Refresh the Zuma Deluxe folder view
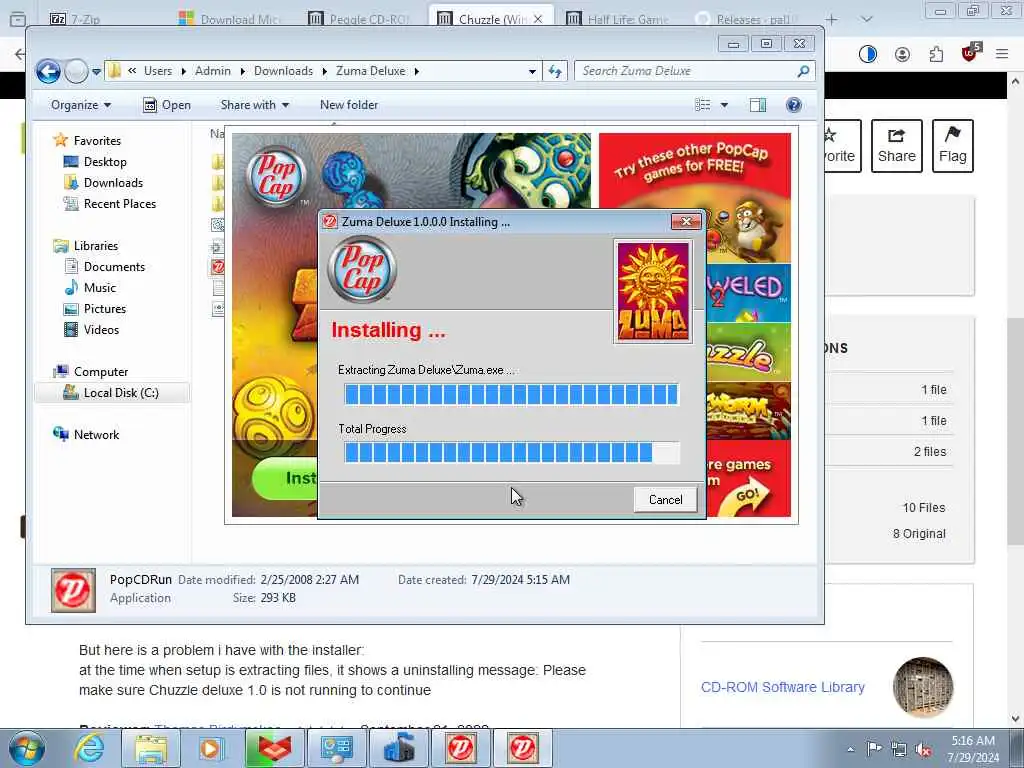Image resolution: width=1024 pixels, height=768 pixels. click(555, 71)
